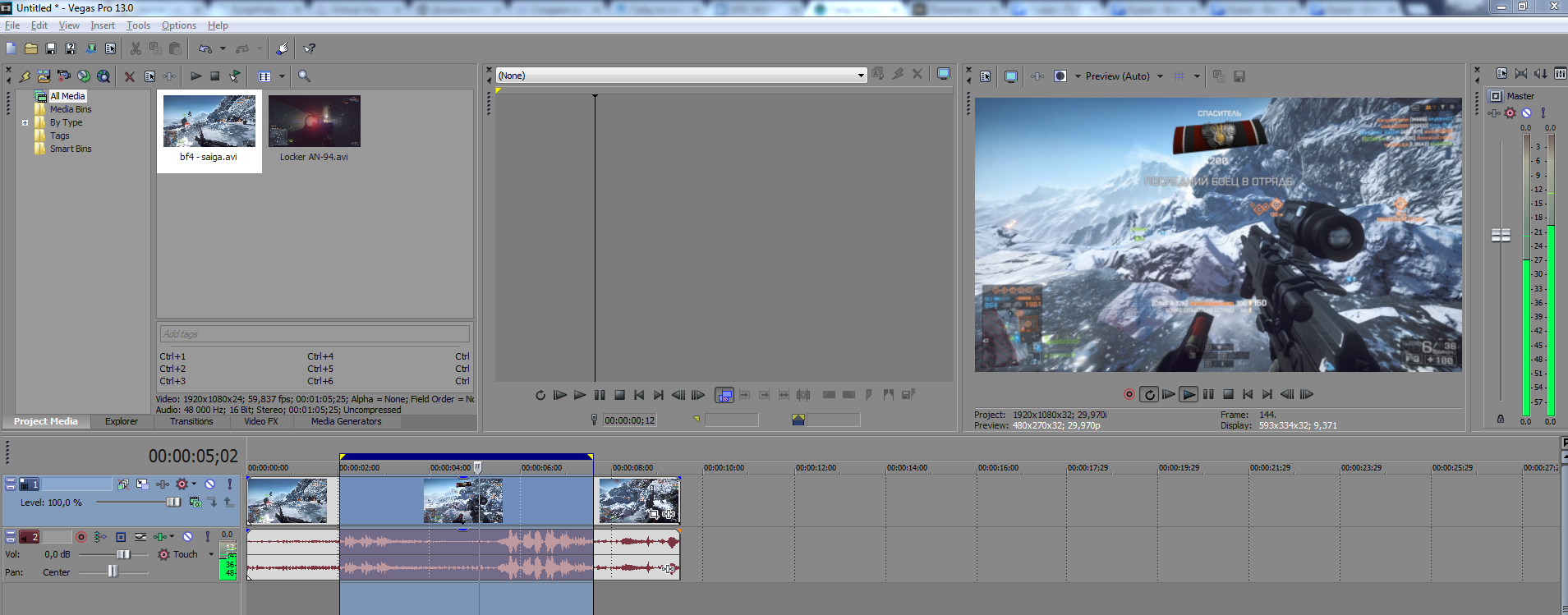The image size is (1568, 615).
Task: Click the Render As icon in toolbar
Action: (90, 49)
